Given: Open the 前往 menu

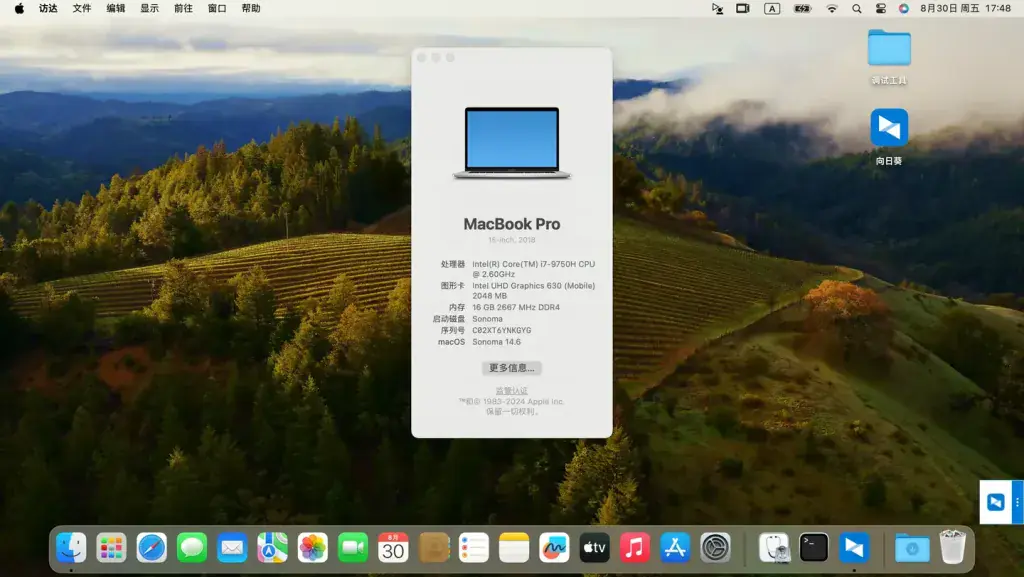Looking at the screenshot, I should (x=184, y=8).
